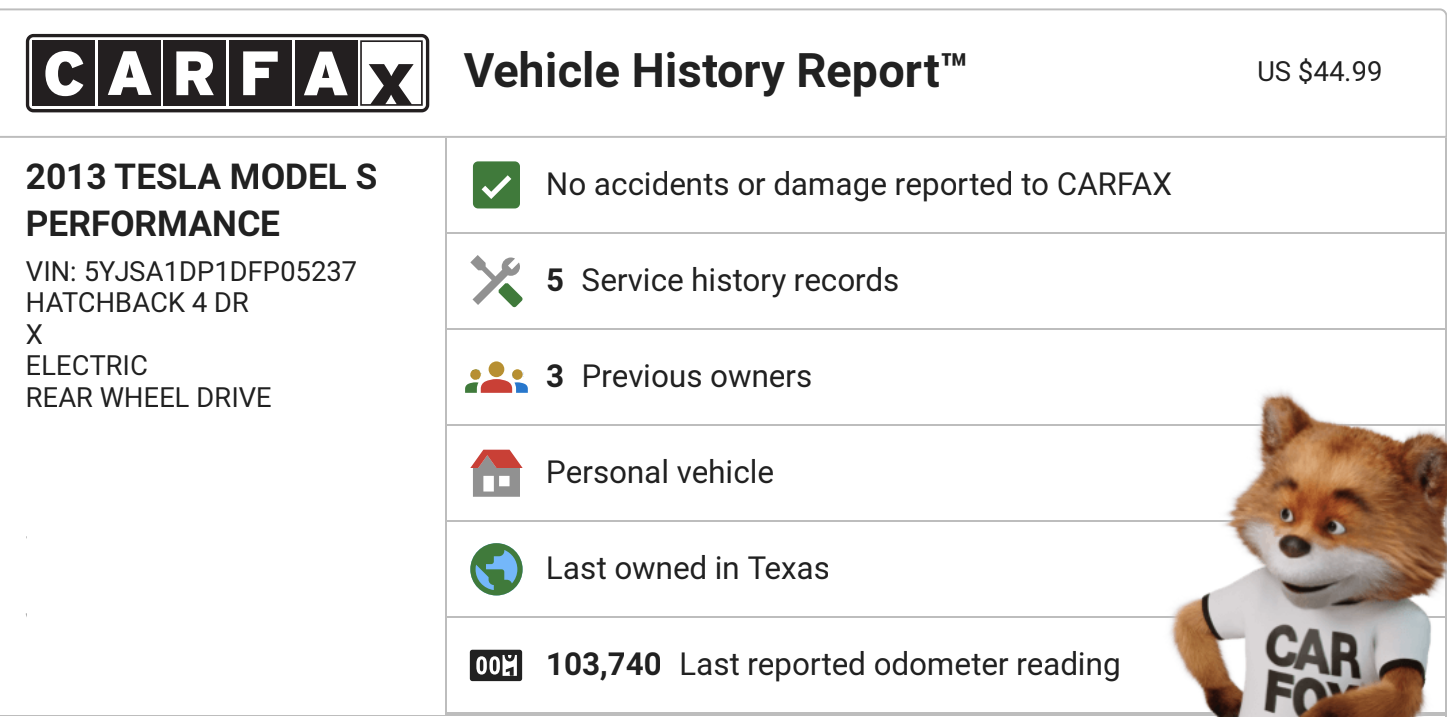The image size is (1450, 720).
Task: Click the three-people previous owners icon
Action: click(496, 377)
